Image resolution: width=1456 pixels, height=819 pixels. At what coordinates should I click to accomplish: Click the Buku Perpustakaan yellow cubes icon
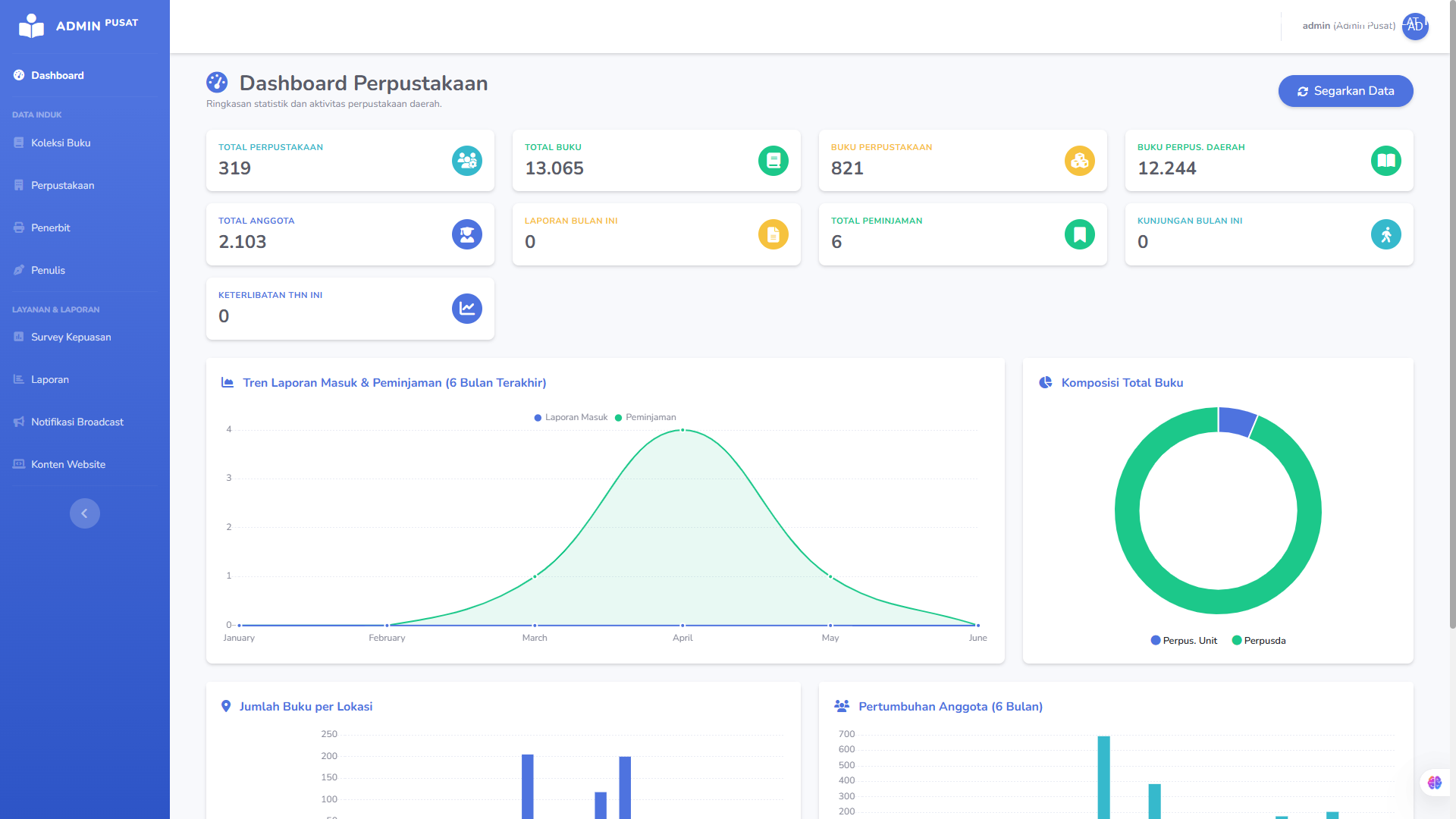click(x=1080, y=161)
